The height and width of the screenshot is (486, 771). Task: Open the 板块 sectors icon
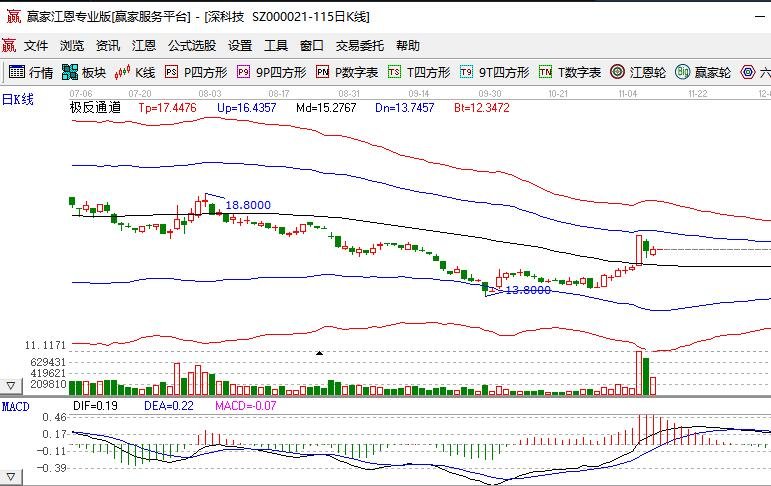70,72
